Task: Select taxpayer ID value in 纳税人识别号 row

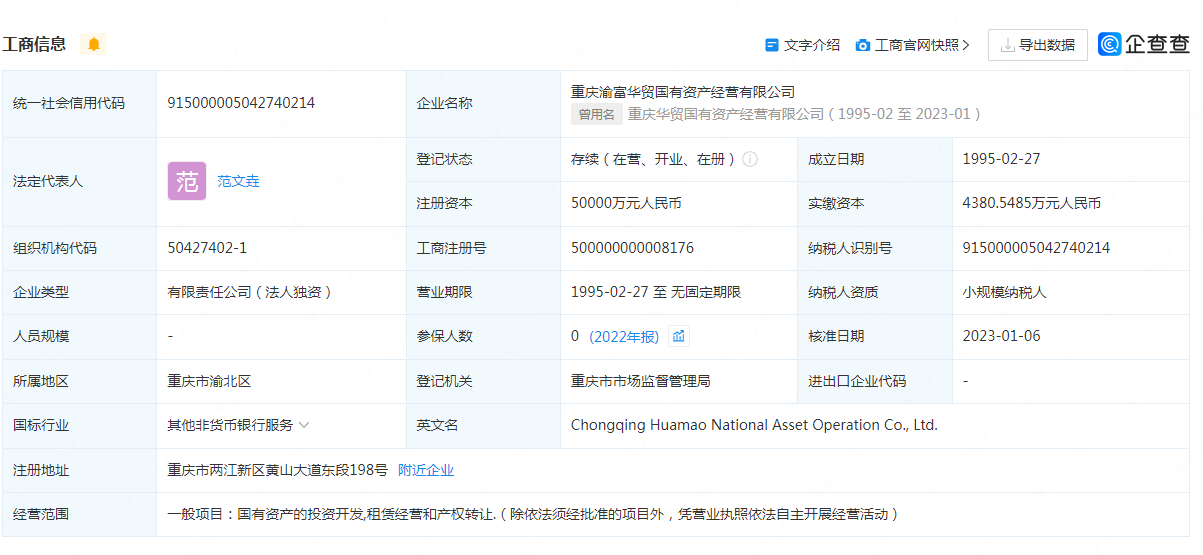Action: coord(1036,248)
